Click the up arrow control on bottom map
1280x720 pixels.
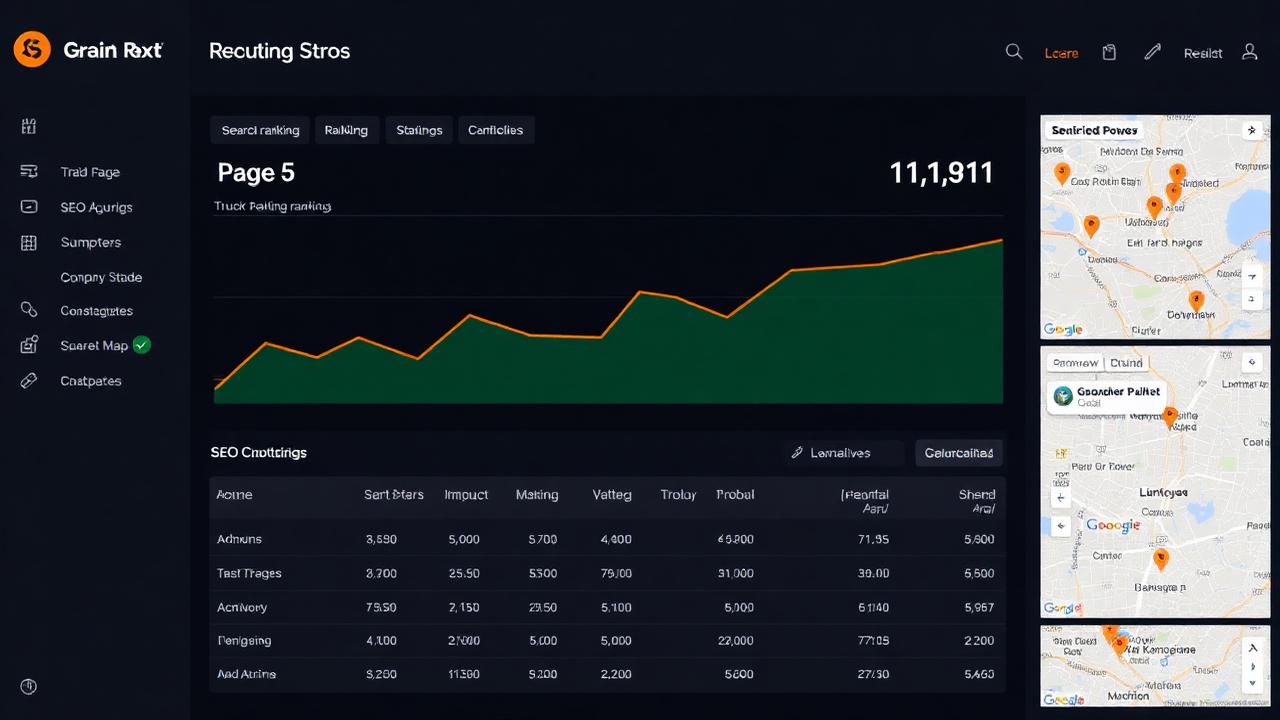coord(1250,650)
